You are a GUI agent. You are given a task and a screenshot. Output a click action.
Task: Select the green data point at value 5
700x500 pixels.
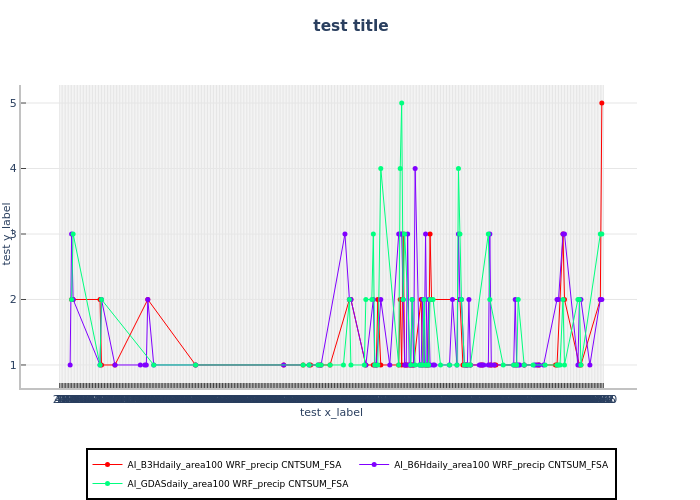click(401, 103)
